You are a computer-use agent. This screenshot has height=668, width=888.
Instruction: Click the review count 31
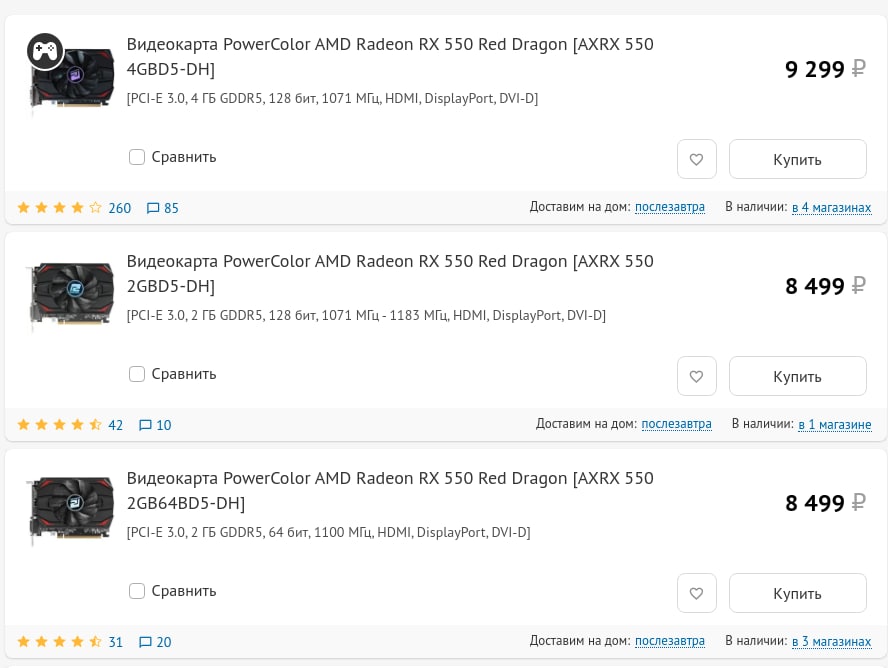[x=116, y=641]
